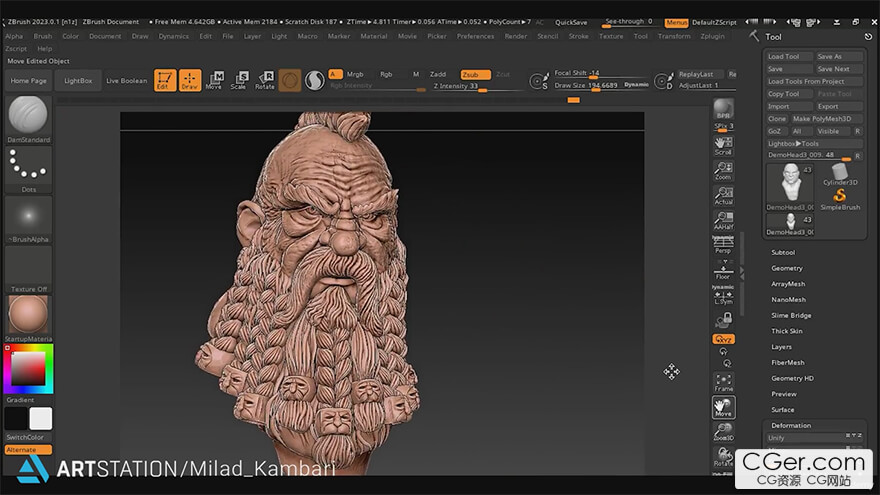880x495 pixels.
Task: Toggle the Floor grid
Action: [x=723, y=269]
